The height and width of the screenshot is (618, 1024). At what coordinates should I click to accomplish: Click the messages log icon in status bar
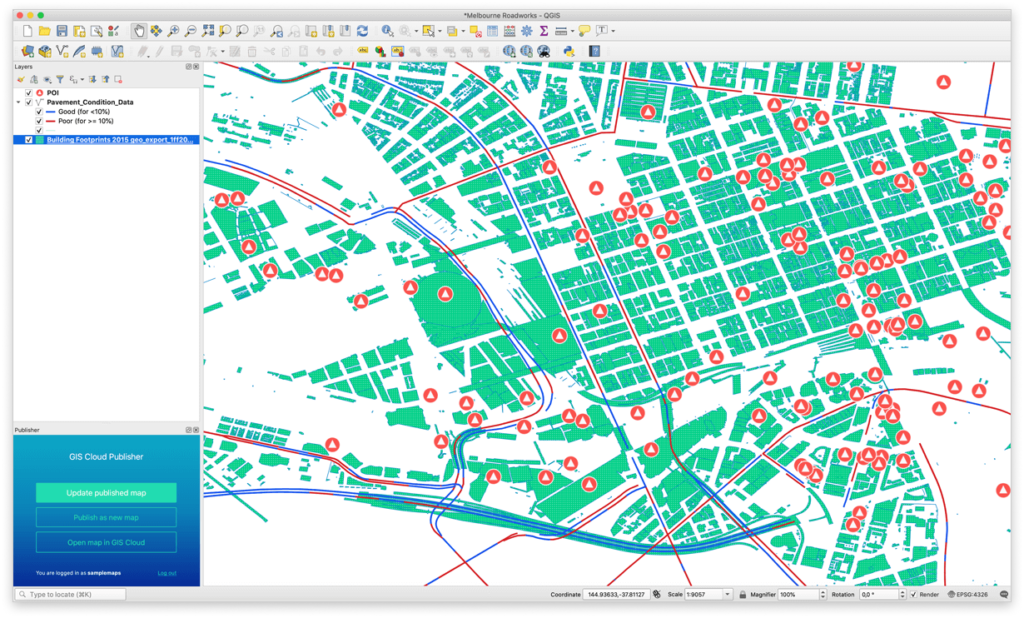click(1004, 594)
